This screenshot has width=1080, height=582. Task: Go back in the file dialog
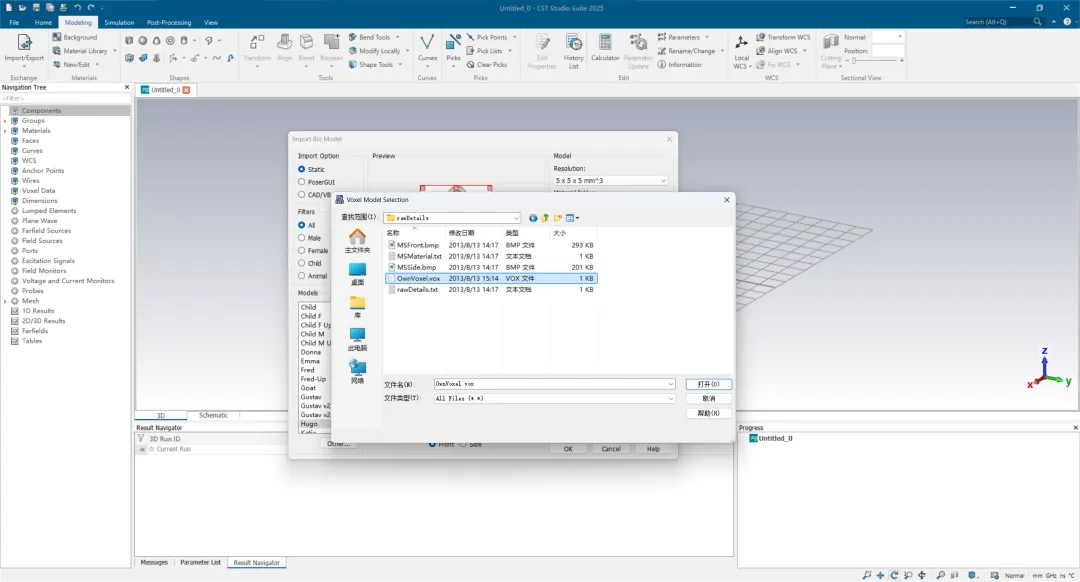[533, 218]
